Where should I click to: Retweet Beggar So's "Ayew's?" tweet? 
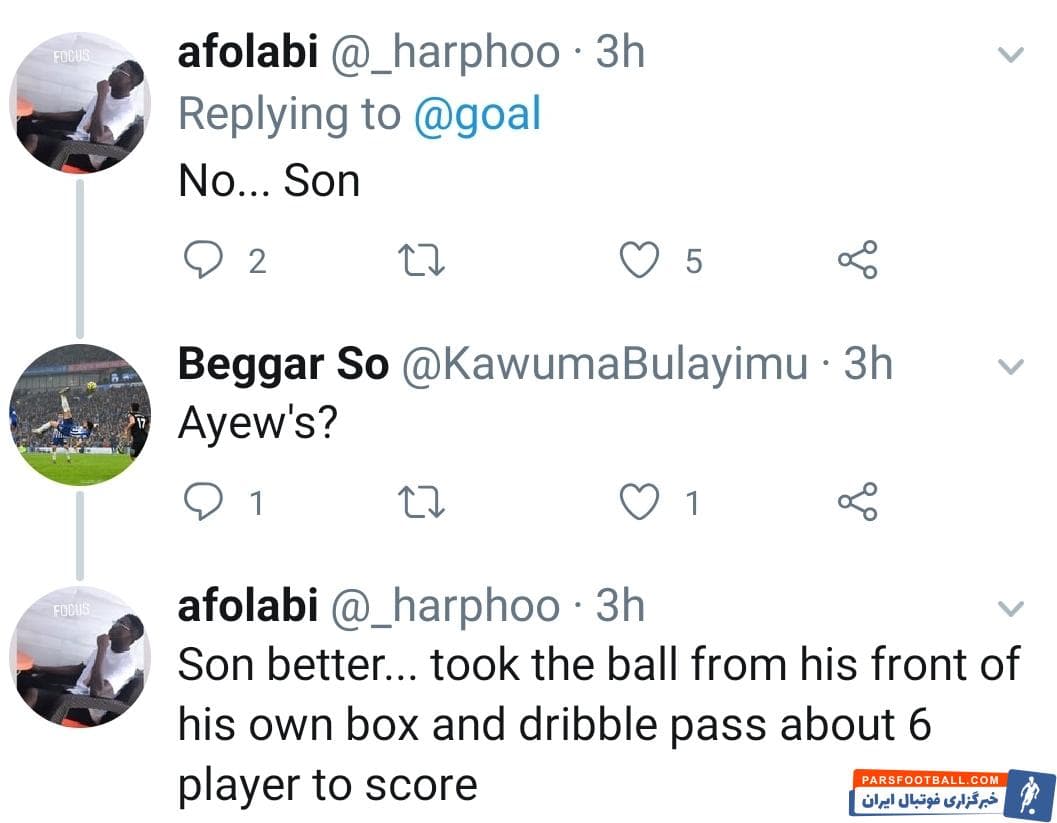pos(421,502)
